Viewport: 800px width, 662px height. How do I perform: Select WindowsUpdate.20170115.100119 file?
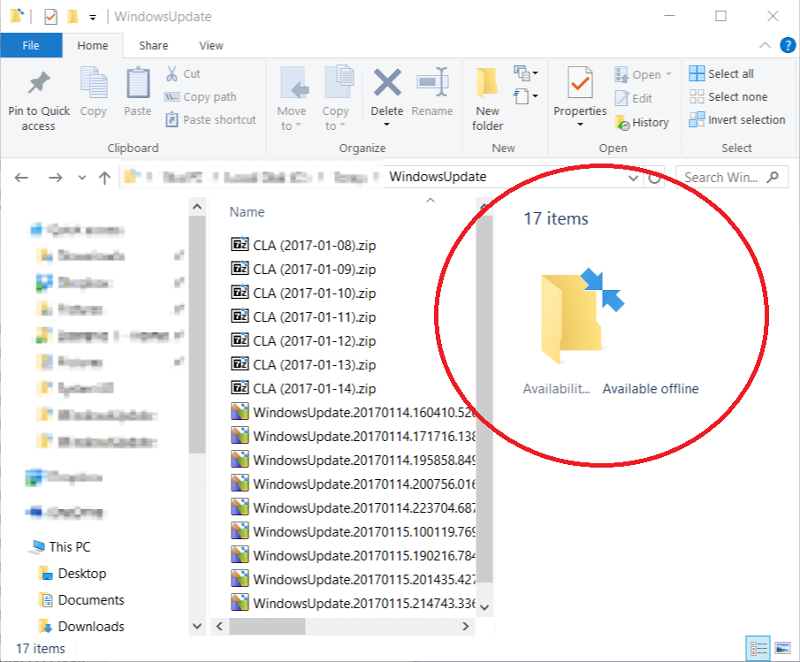point(353,531)
